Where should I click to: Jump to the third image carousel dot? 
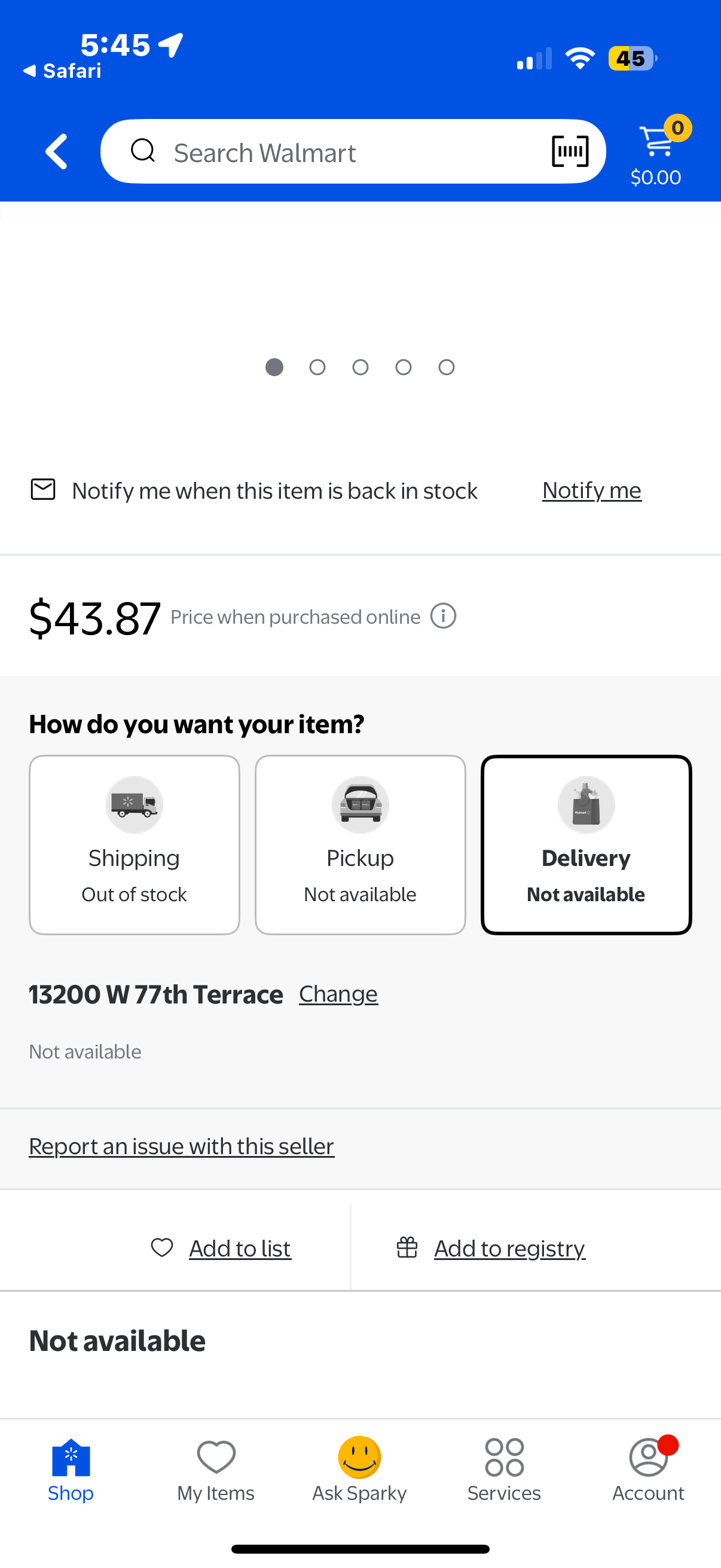(x=360, y=367)
